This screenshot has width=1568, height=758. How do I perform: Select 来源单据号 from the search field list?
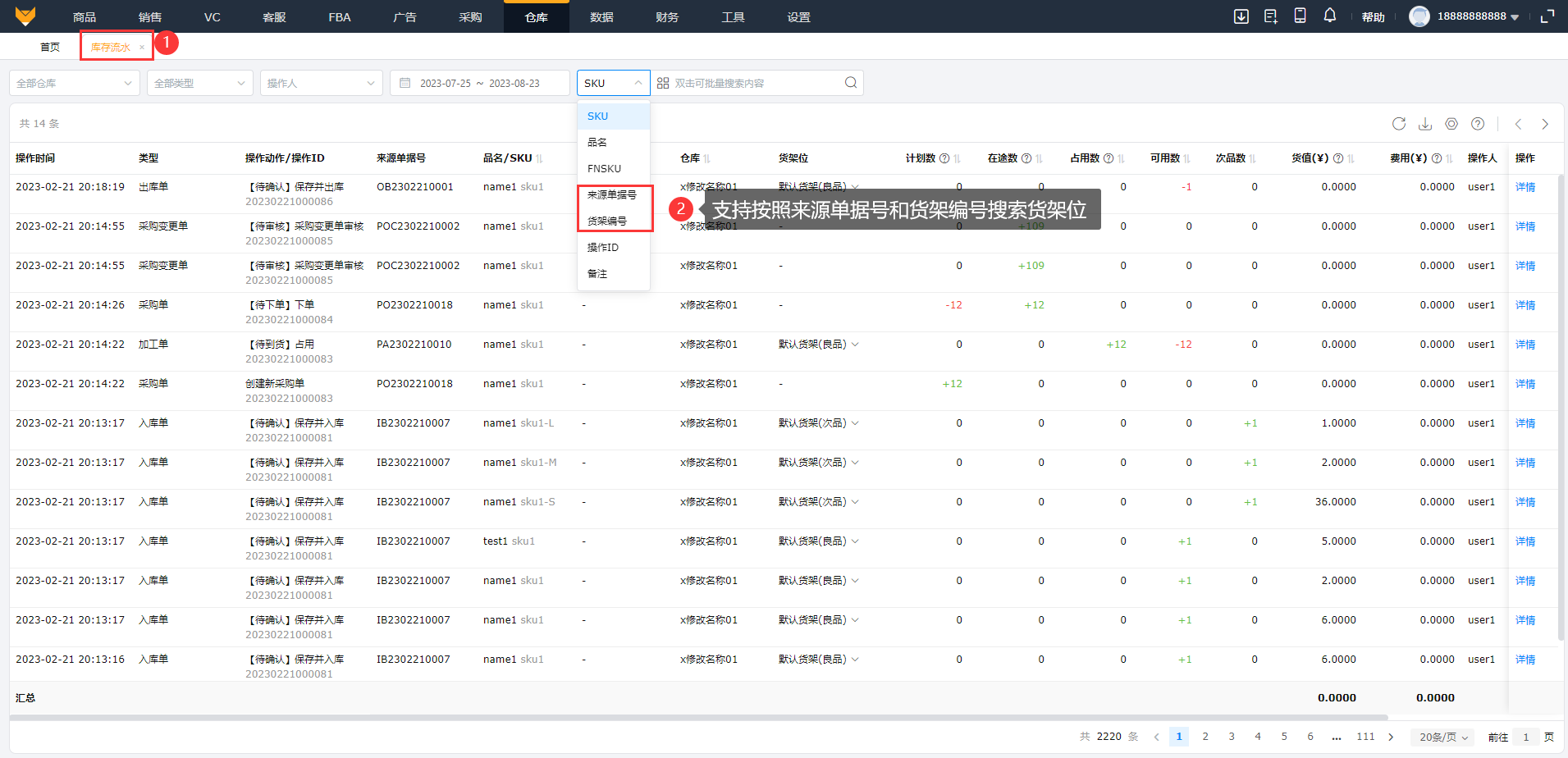point(612,195)
